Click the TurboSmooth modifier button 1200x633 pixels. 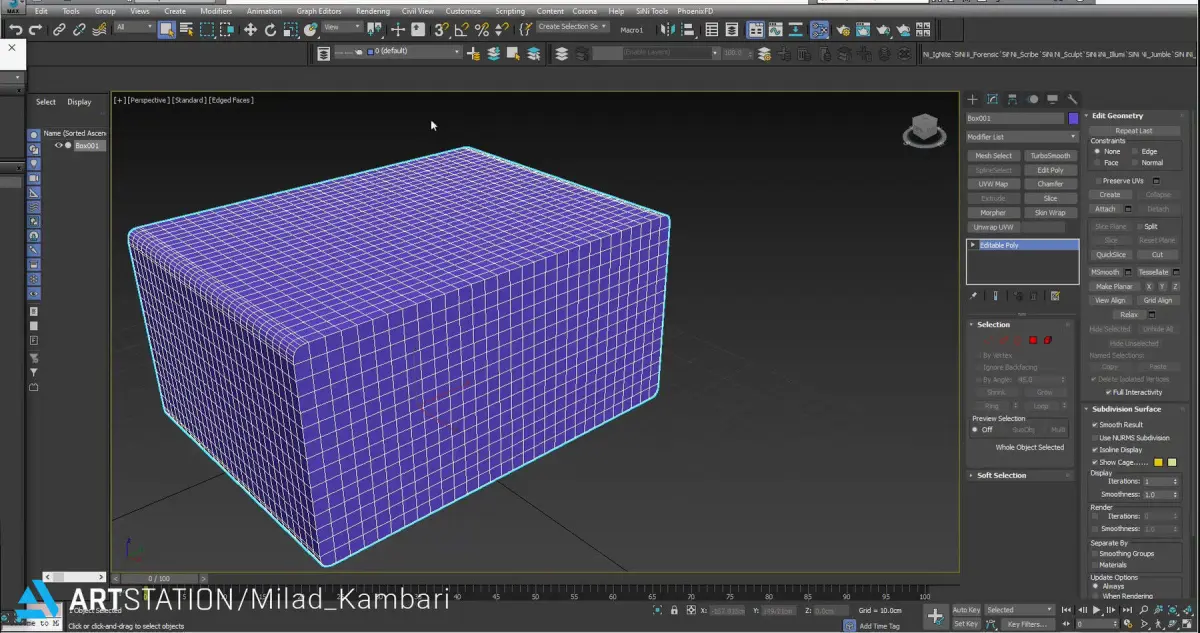coord(1051,156)
